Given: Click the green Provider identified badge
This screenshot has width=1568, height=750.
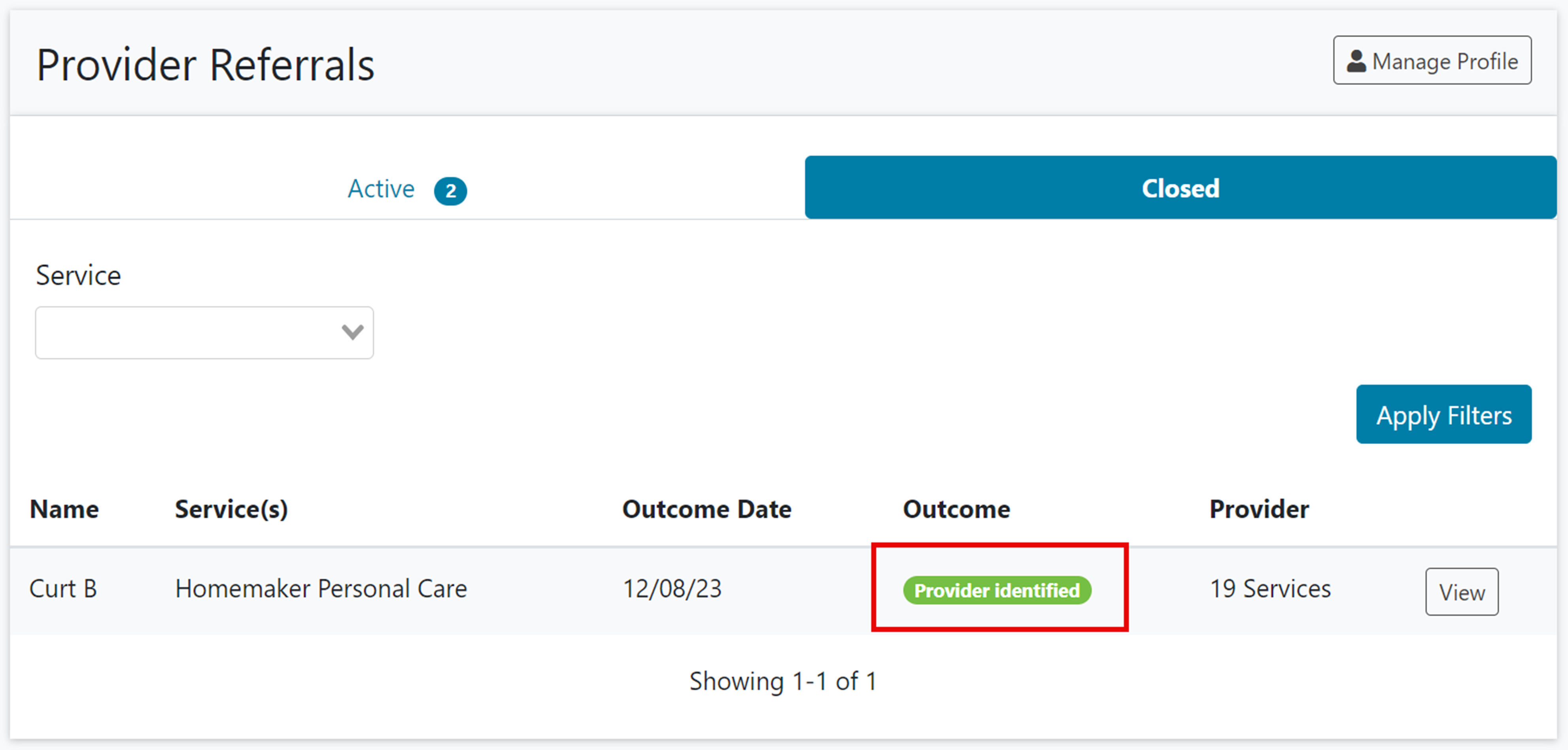Looking at the screenshot, I should point(996,590).
